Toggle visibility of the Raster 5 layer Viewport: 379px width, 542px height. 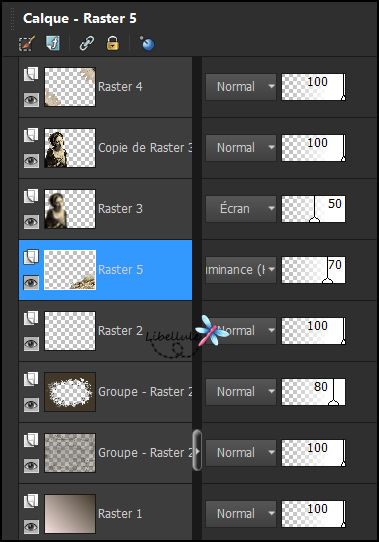point(31,283)
